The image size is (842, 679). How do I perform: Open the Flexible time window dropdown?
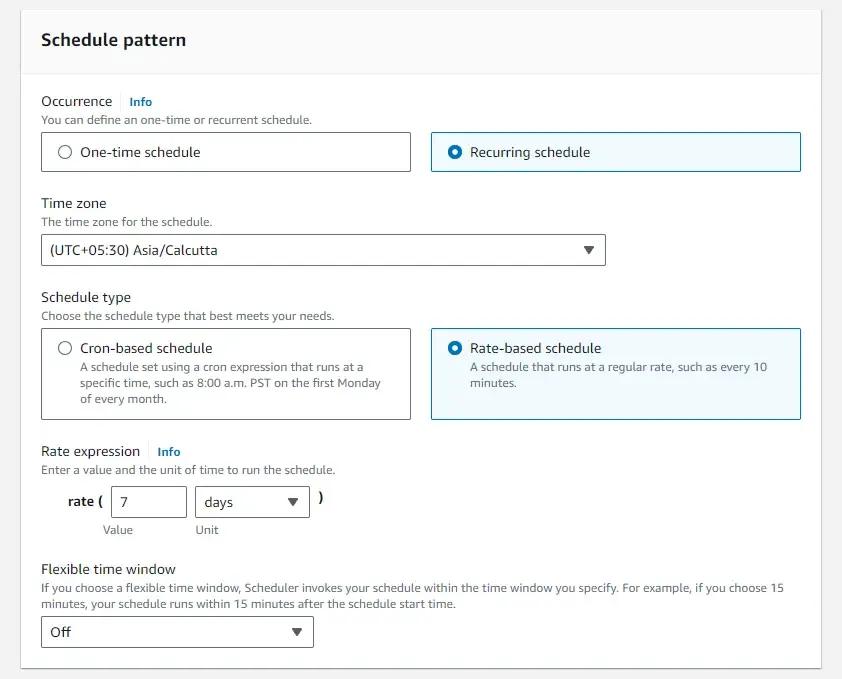tap(177, 632)
